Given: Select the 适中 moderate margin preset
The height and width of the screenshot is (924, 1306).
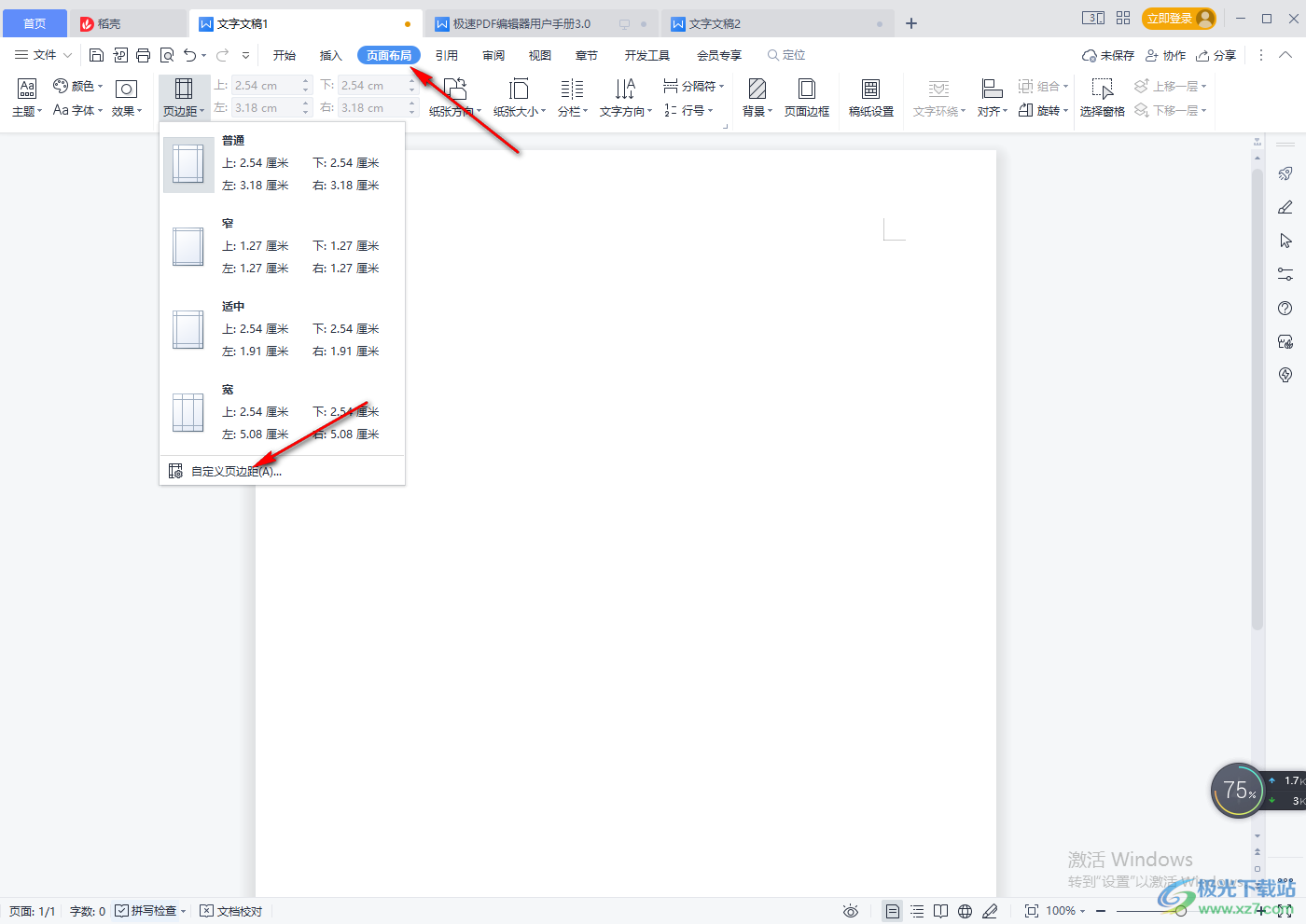Looking at the screenshot, I should (x=282, y=329).
